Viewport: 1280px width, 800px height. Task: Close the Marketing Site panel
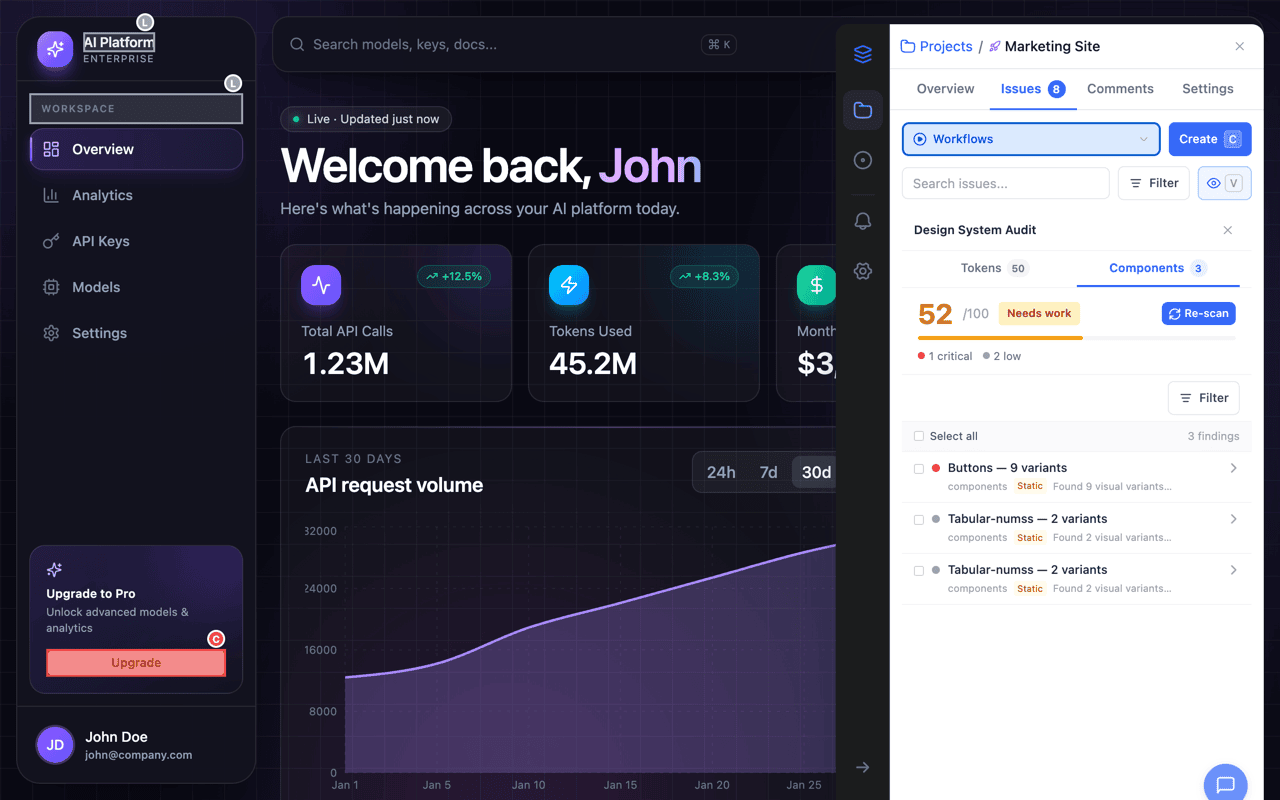[x=1240, y=46]
